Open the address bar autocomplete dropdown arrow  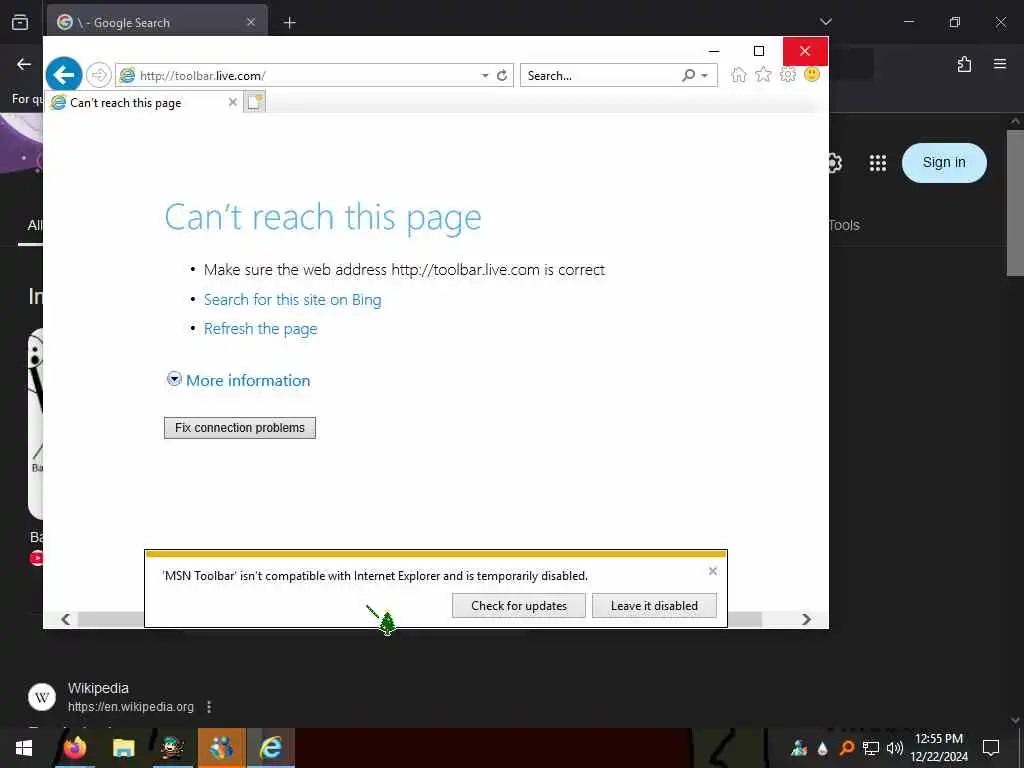485,76
